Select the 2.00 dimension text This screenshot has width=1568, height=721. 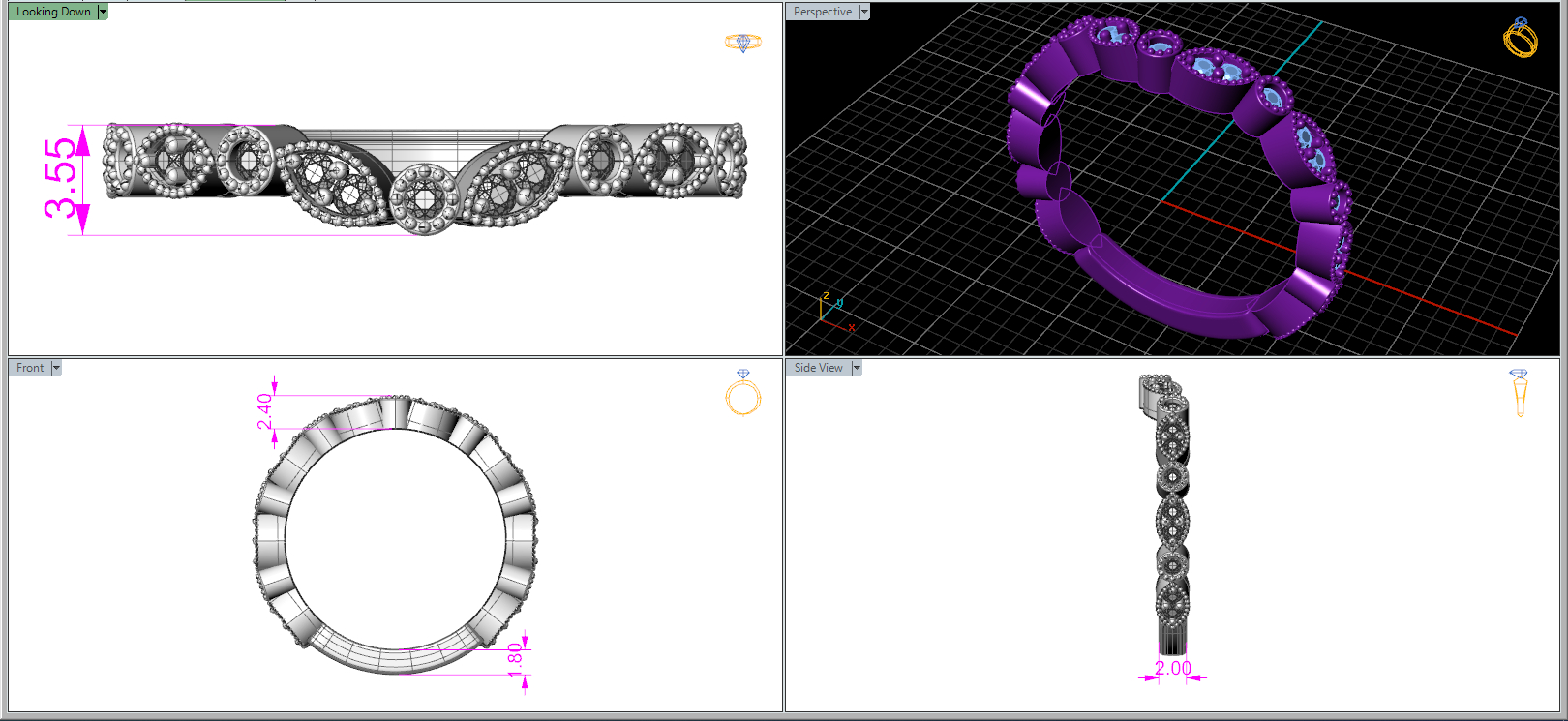(1173, 668)
